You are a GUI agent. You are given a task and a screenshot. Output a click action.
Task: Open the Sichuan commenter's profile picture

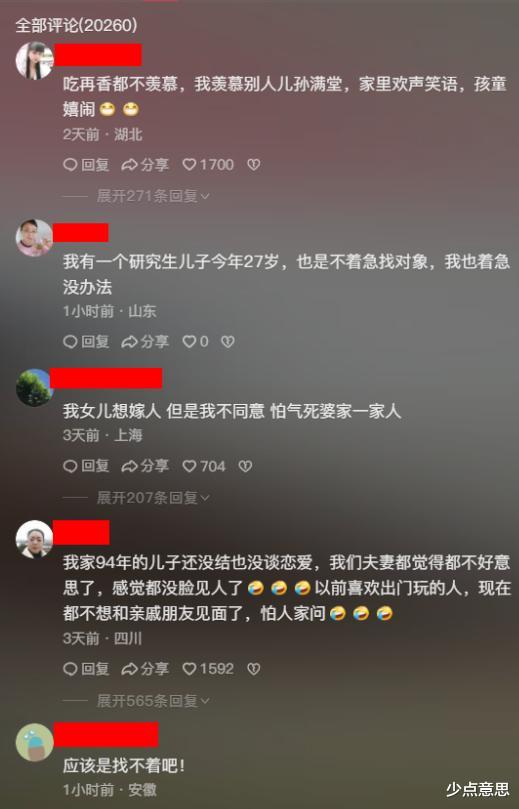click(35, 539)
